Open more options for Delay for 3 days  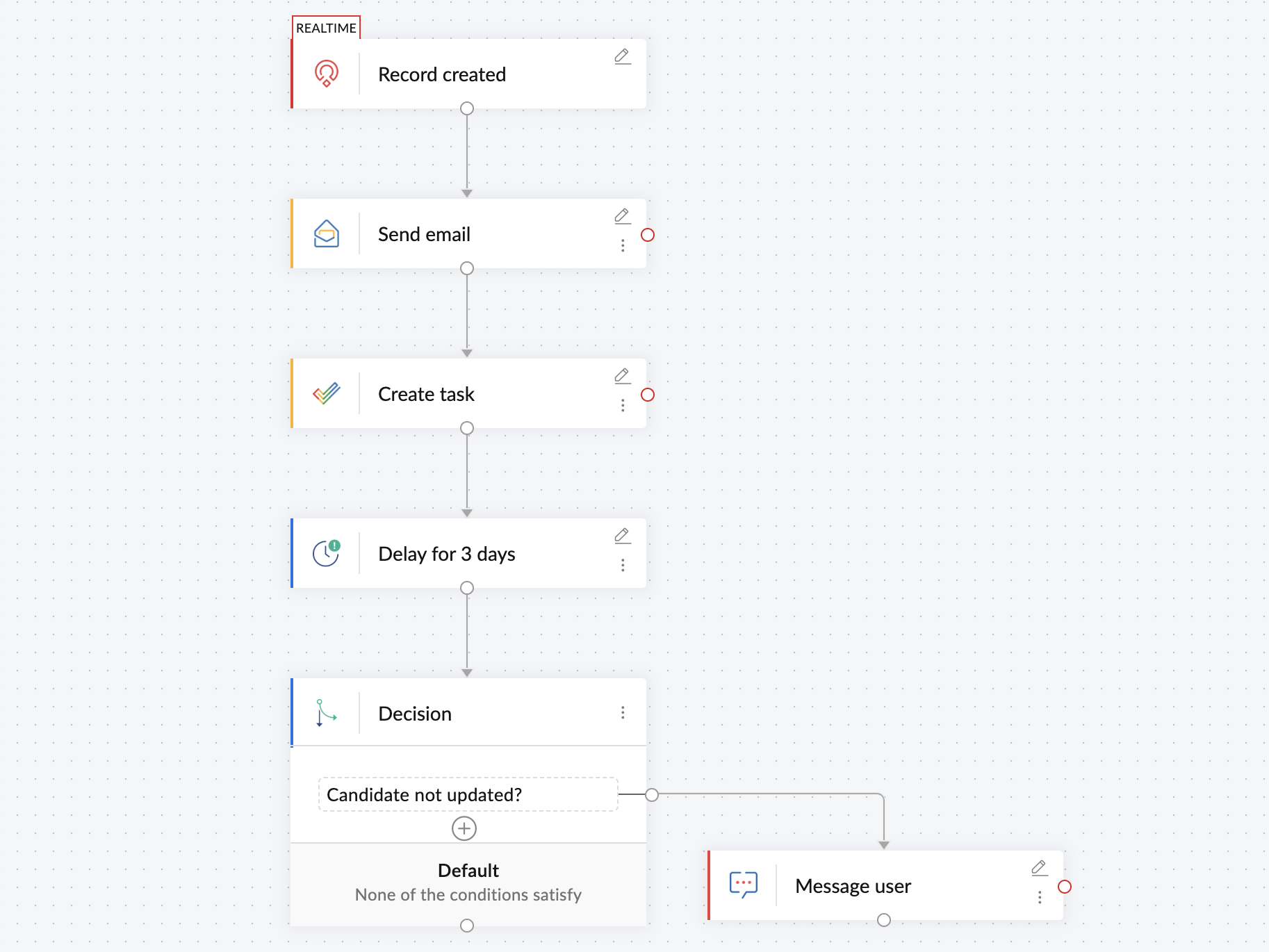pos(623,565)
